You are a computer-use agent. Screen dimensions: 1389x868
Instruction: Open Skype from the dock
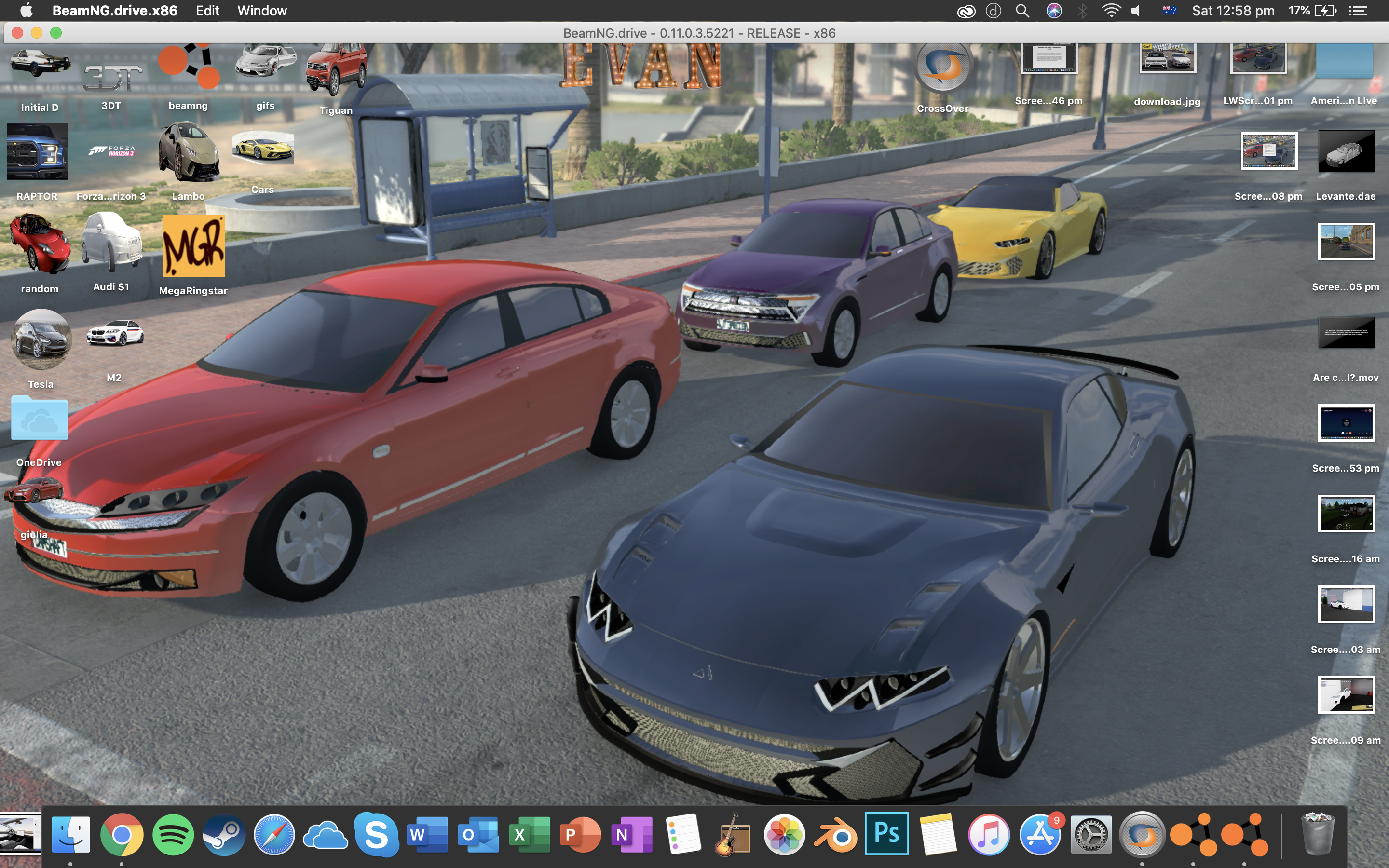(x=377, y=835)
